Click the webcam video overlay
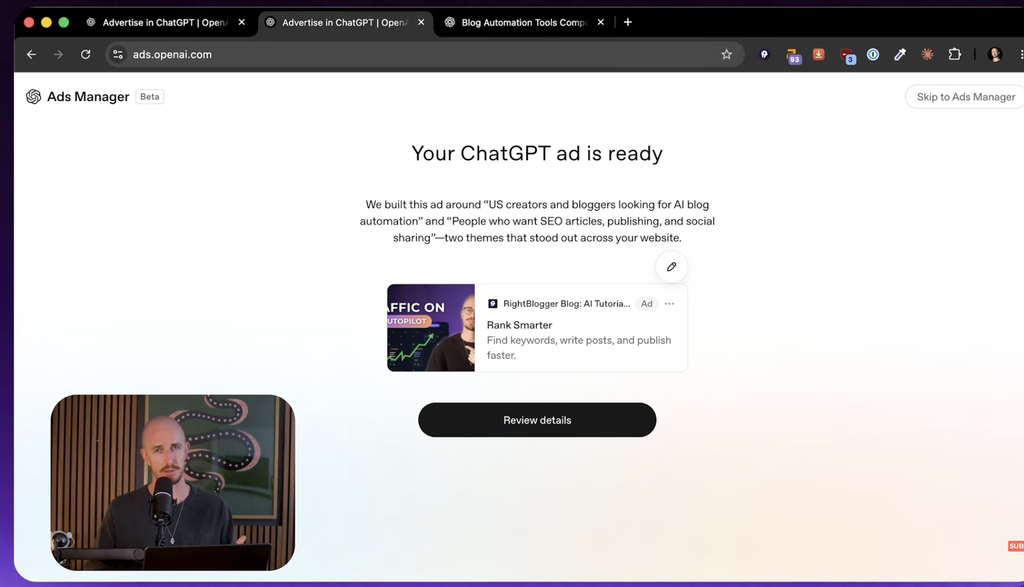Screen dimensions: 1024x587 (172, 483)
